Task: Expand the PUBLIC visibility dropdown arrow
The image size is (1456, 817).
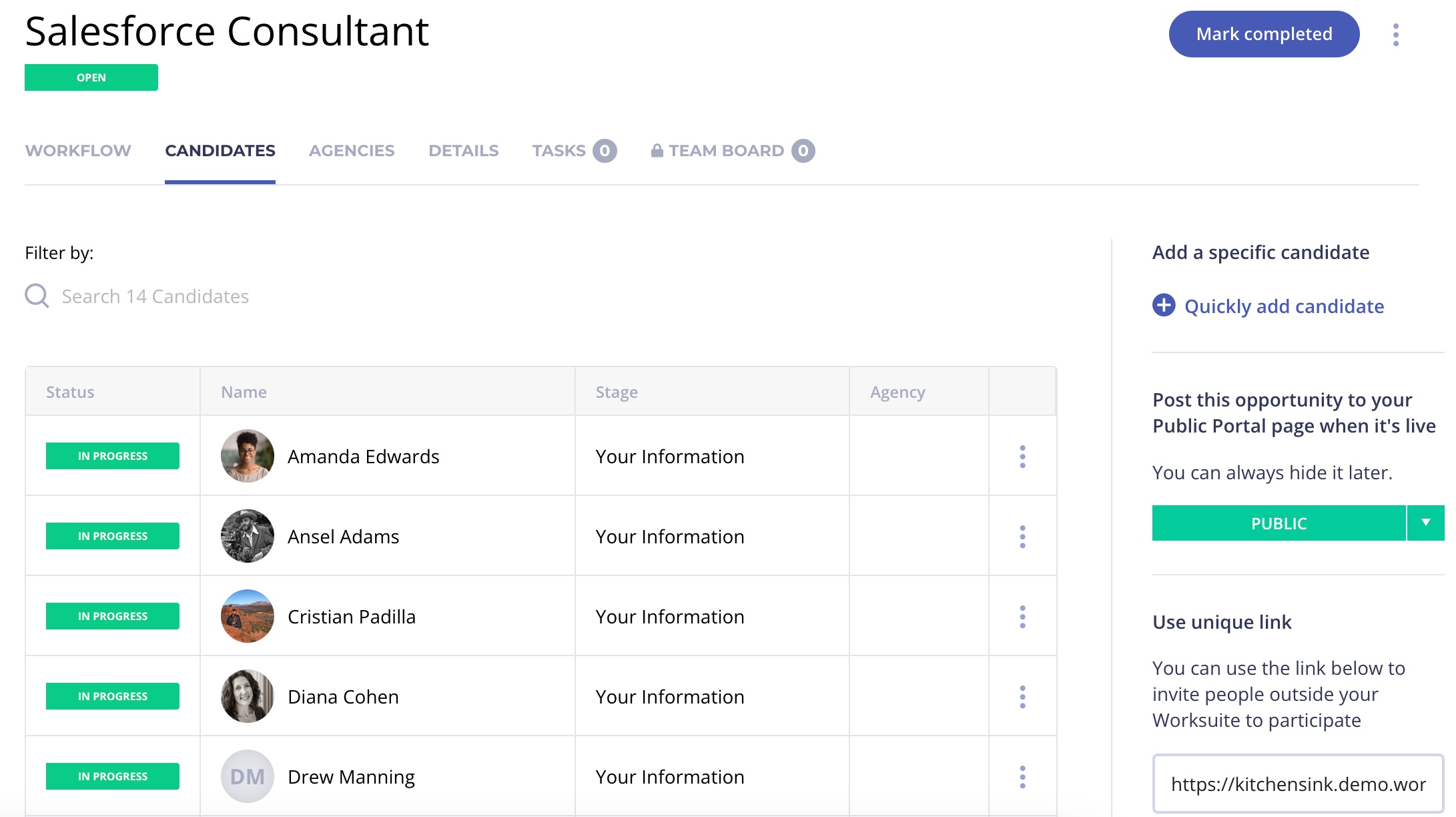Action: 1425,523
